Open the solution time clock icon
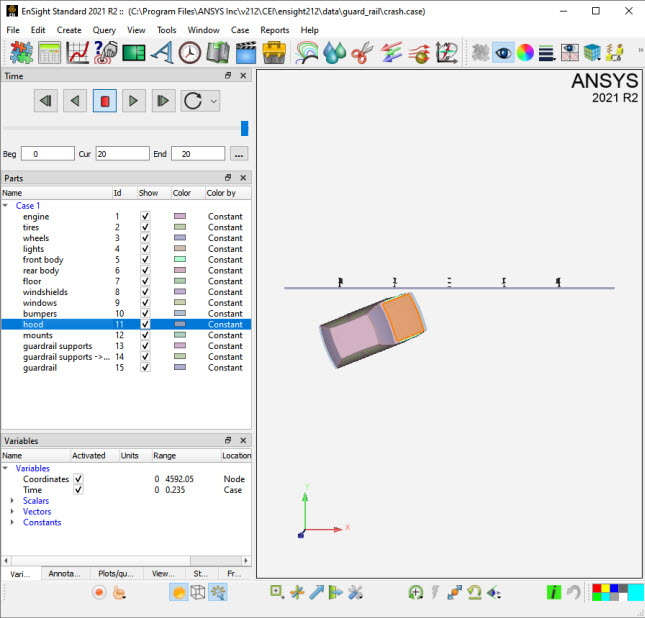645x618 pixels. click(x=190, y=53)
